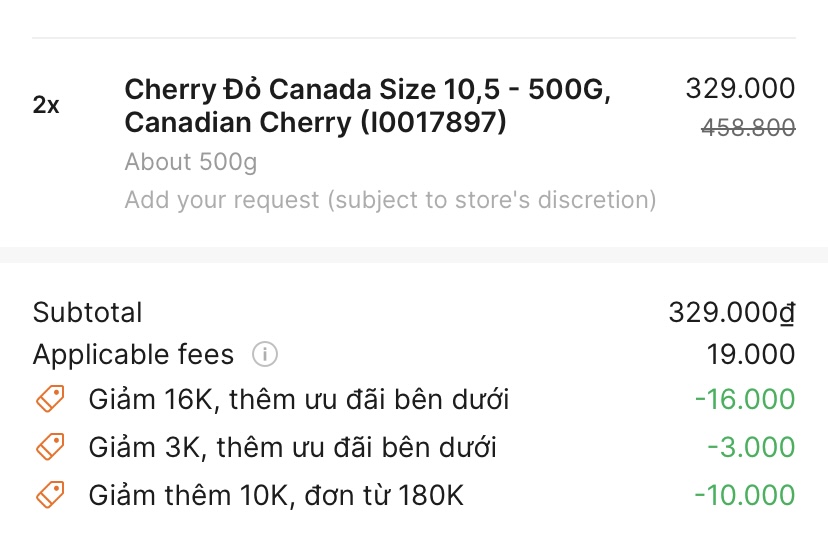Focus the 'Add your request' note field
This screenshot has height=547, width=828.
tap(390, 200)
